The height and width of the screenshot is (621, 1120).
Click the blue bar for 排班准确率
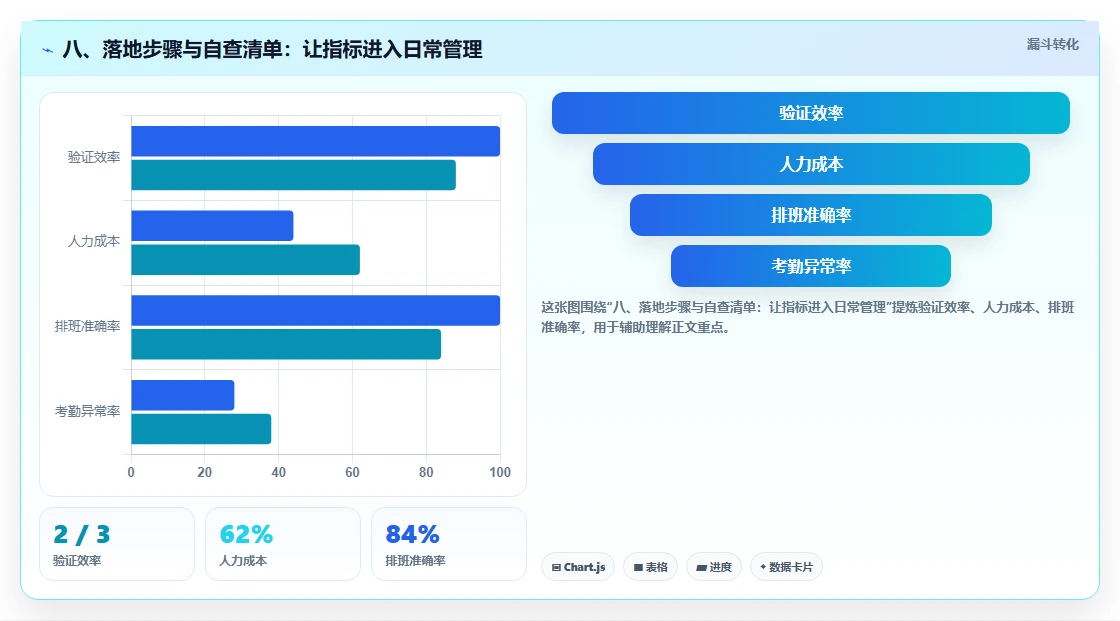click(316, 310)
